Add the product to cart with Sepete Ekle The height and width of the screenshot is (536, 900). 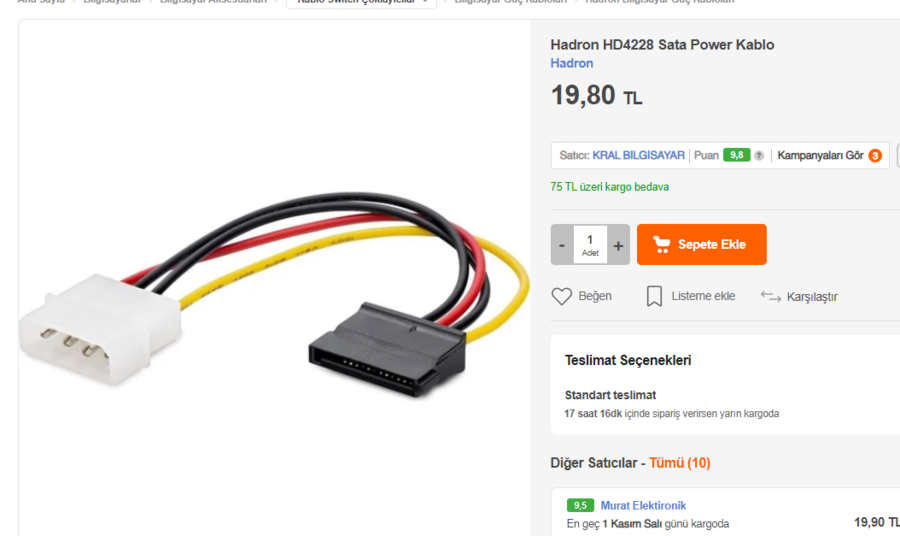(701, 244)
